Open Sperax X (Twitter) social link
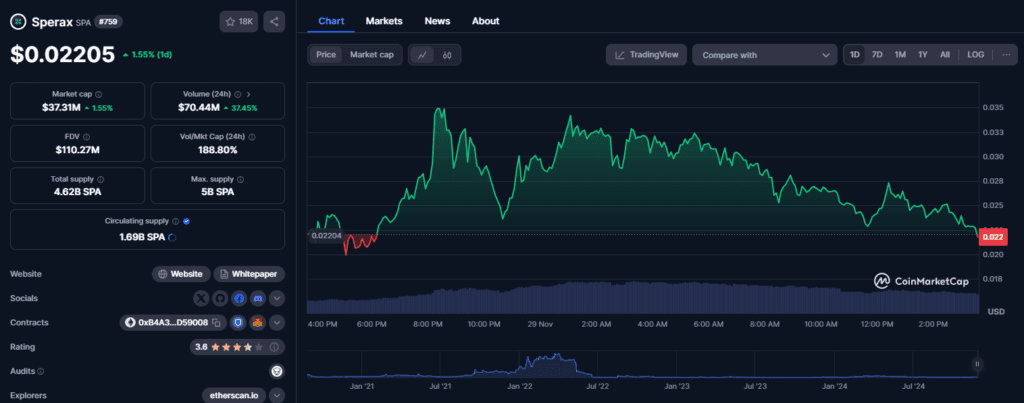 [x=202, y=298]
